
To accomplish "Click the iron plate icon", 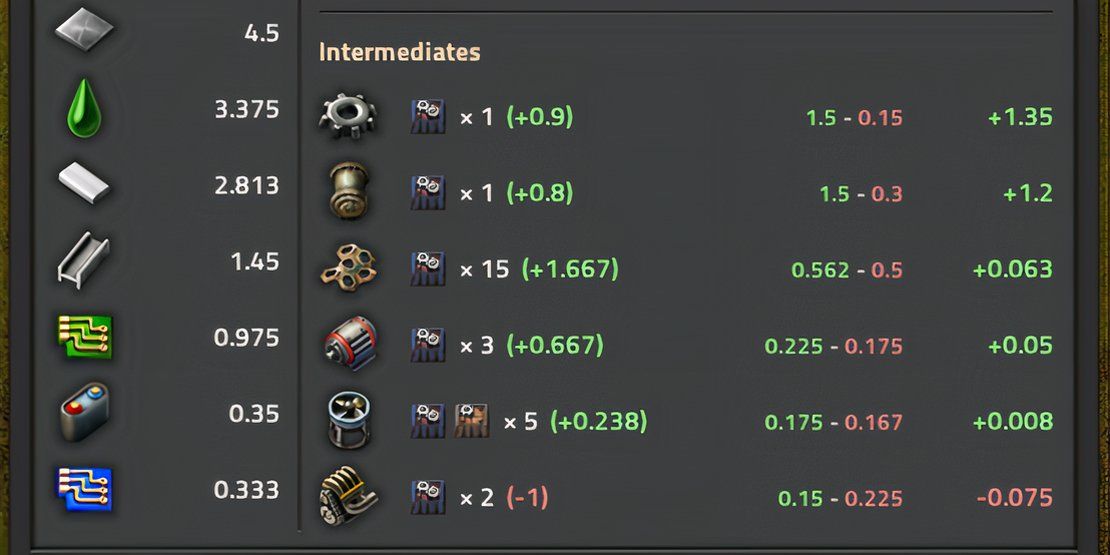I will click(x=84, y=31).
